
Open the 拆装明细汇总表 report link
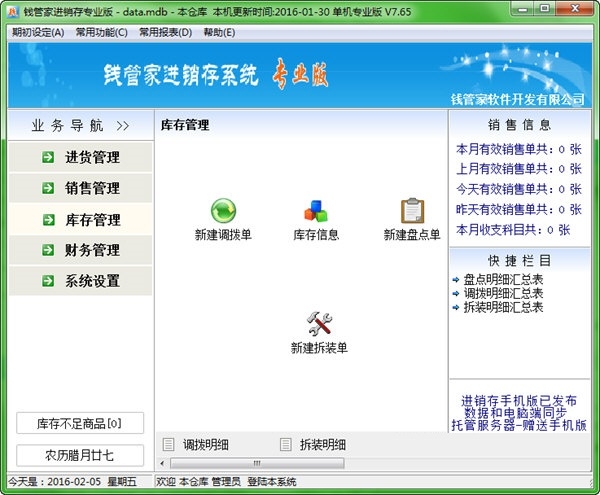point(503,307)
